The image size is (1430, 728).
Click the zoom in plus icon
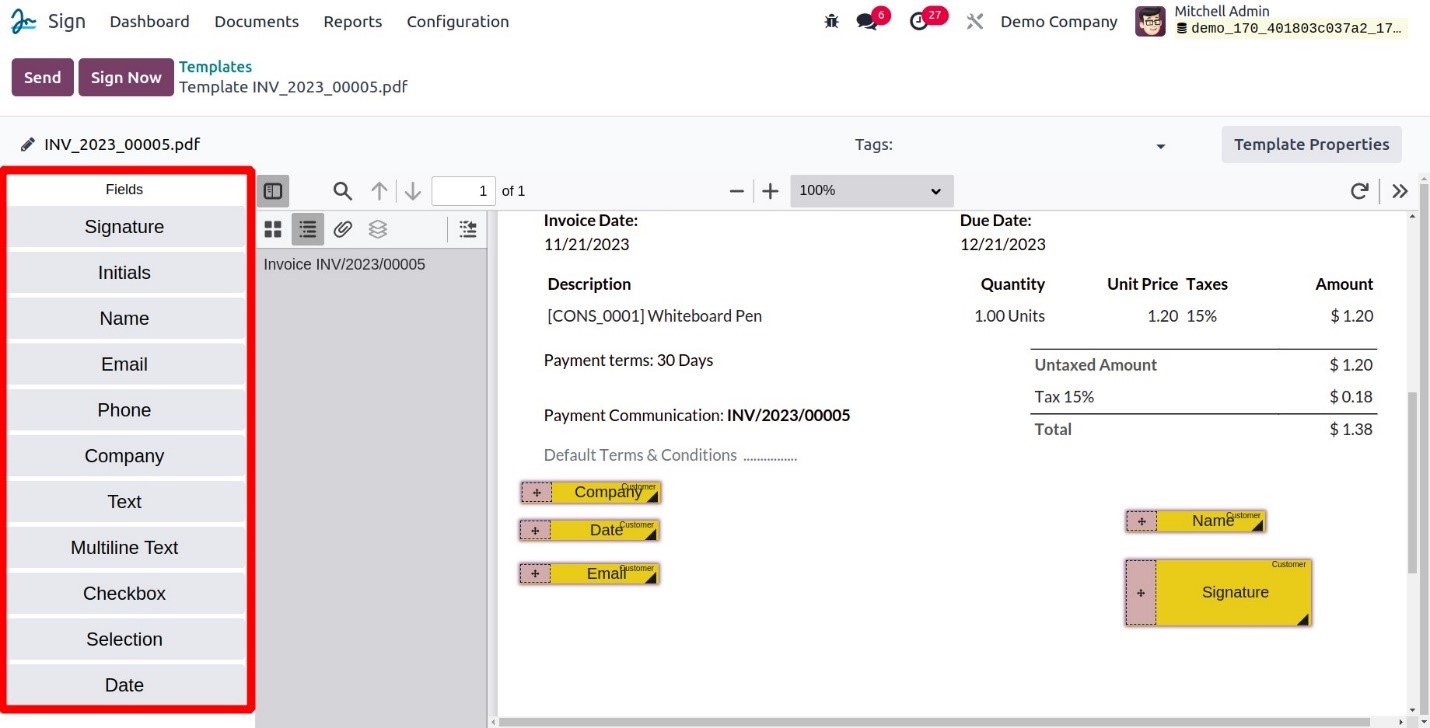pos(770,191)
